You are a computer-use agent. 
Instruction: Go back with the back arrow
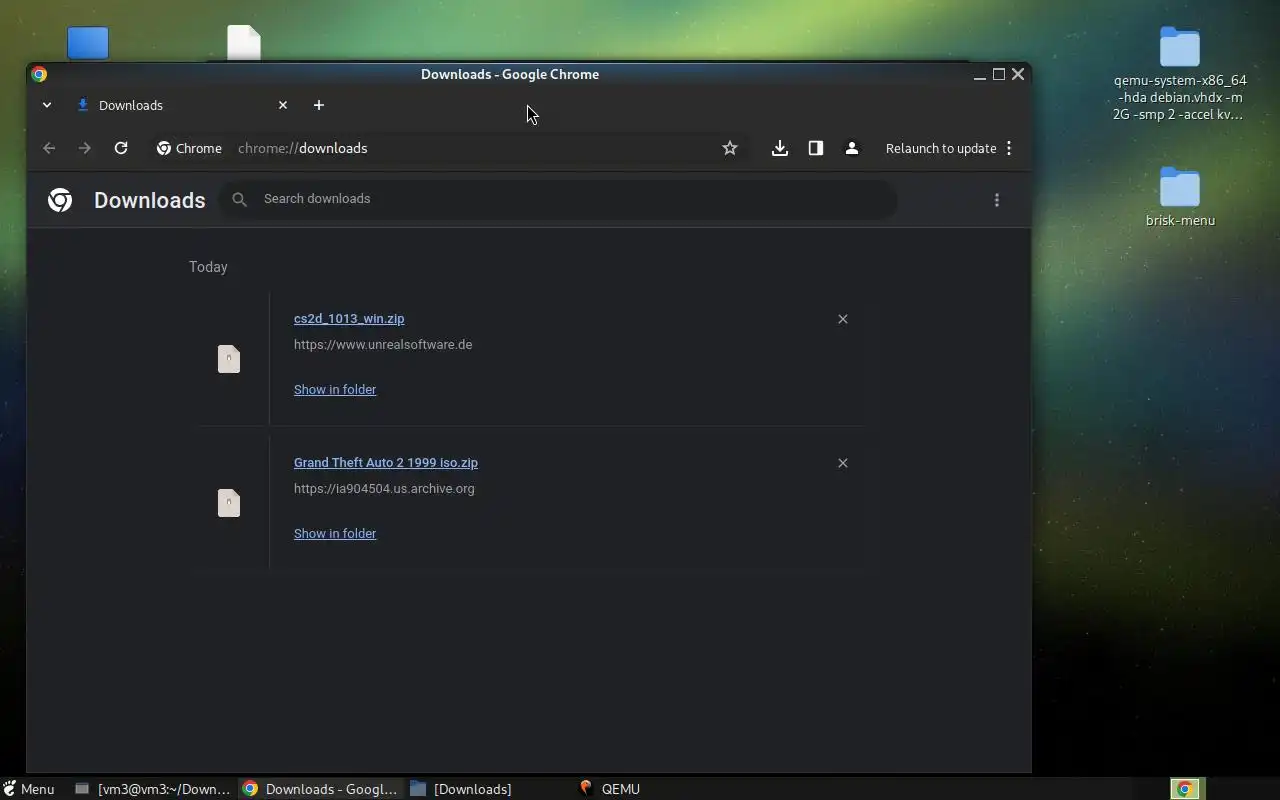[49, 148]
